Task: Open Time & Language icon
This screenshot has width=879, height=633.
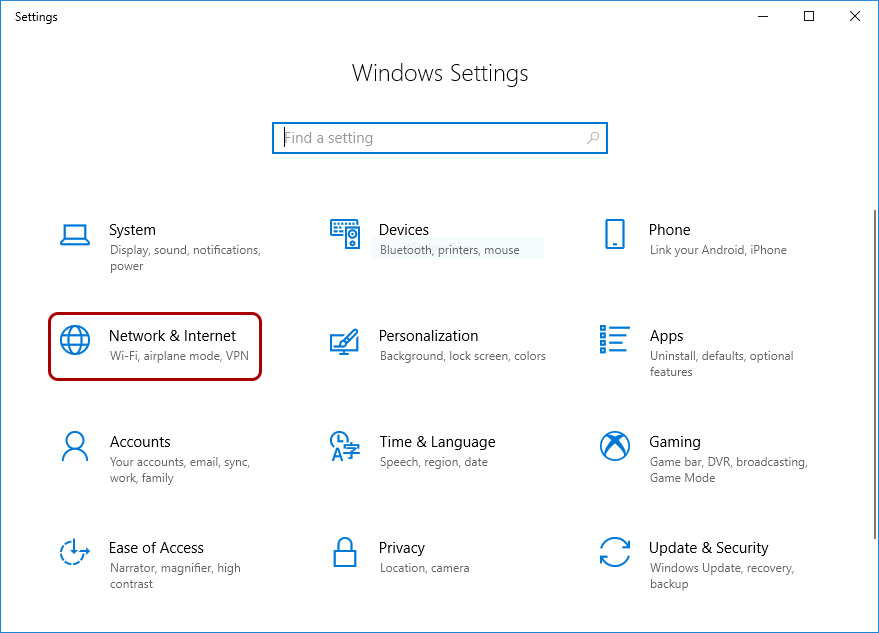Action: coord(344,447)
